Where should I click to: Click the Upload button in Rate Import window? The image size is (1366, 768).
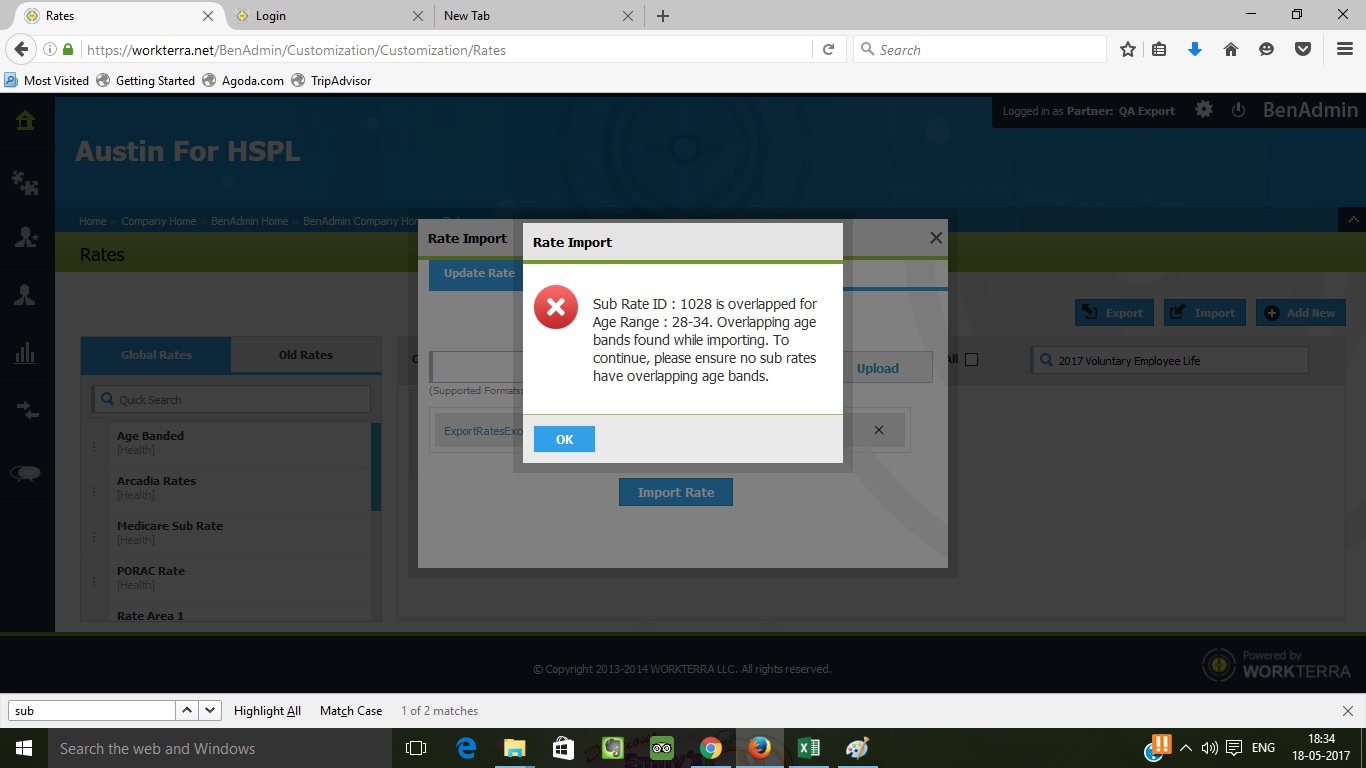[877, 368]
